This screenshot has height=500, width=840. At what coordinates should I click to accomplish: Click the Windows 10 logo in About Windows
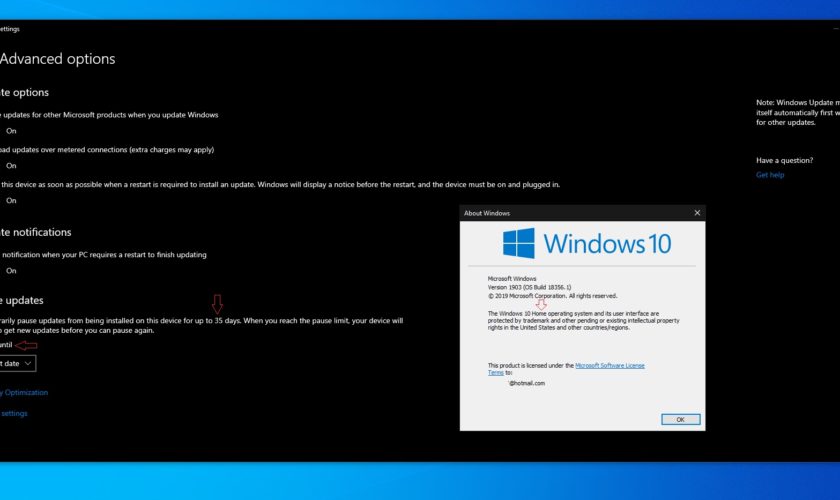tap(586, 244)
